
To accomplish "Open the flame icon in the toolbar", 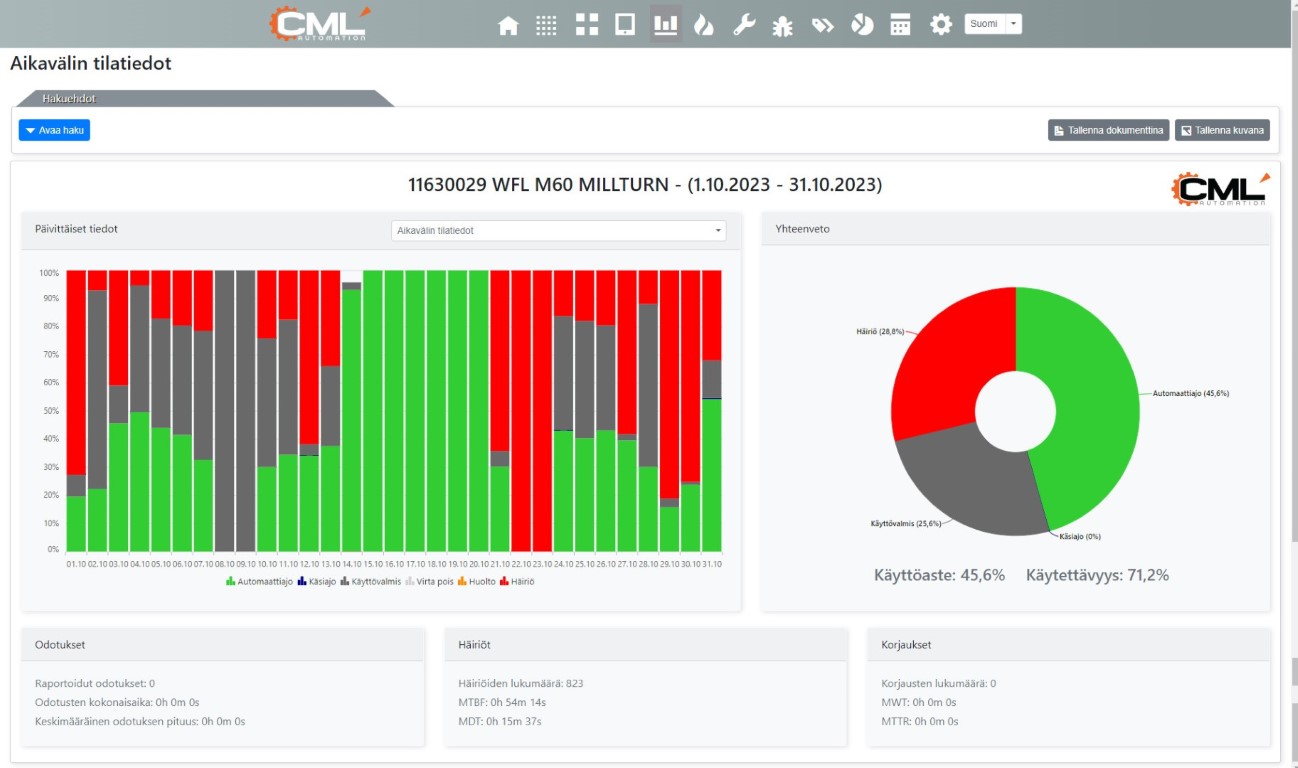I will [704, 26].
